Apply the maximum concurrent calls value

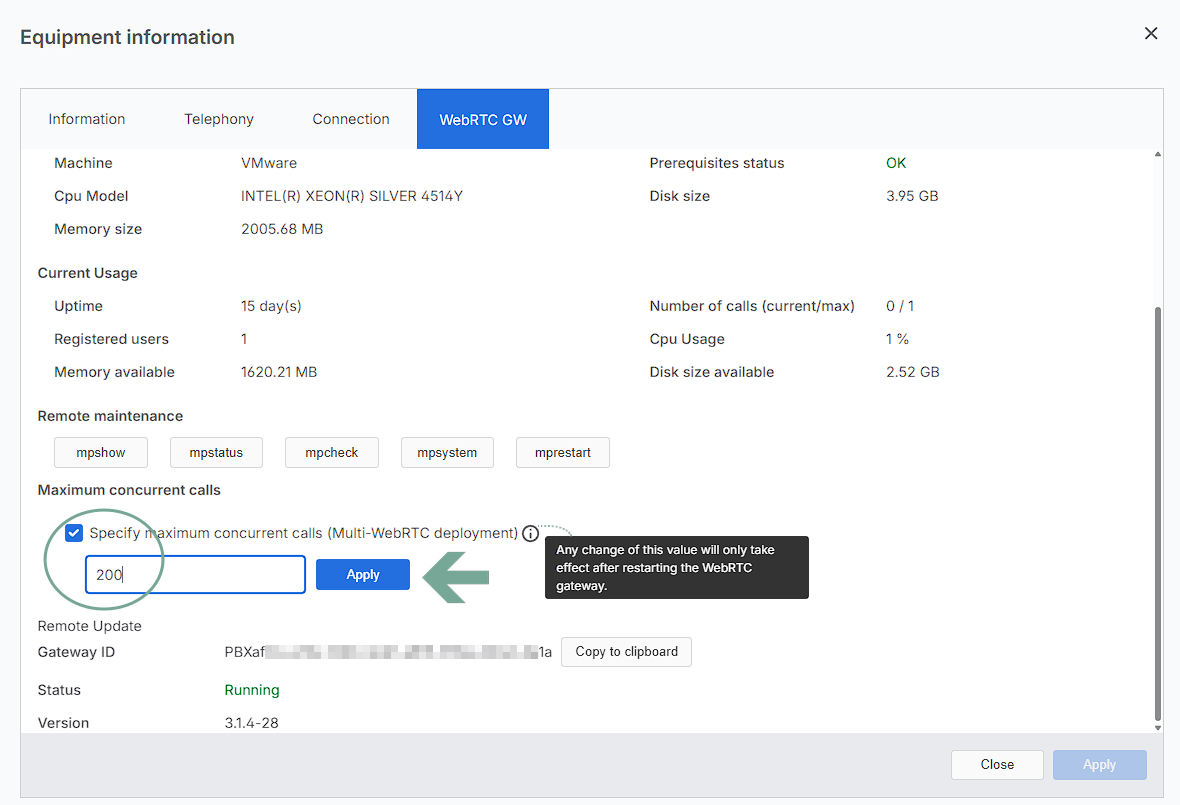(x=363, y=575)
